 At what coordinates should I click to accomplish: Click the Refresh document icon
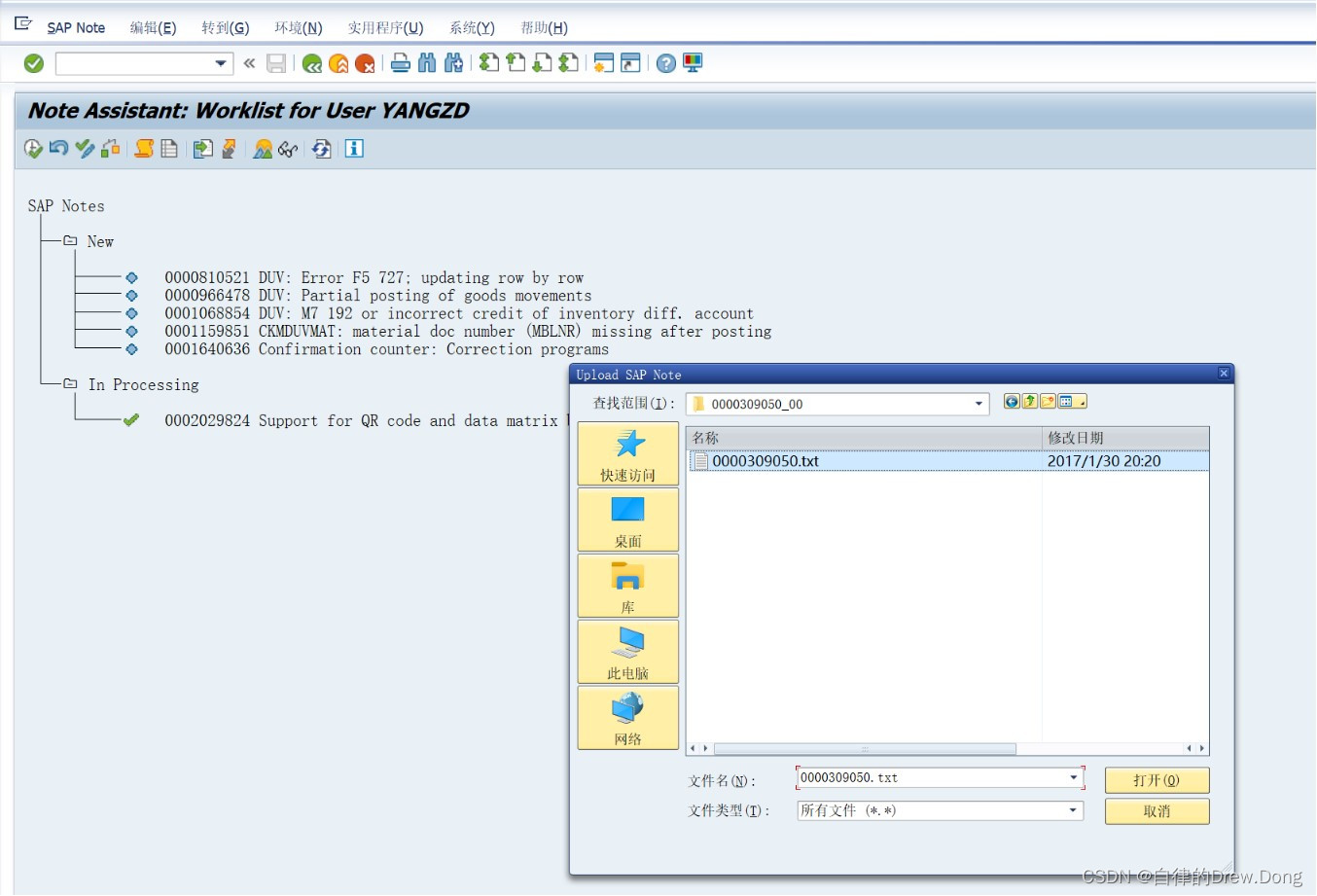[x=322, y=149]
